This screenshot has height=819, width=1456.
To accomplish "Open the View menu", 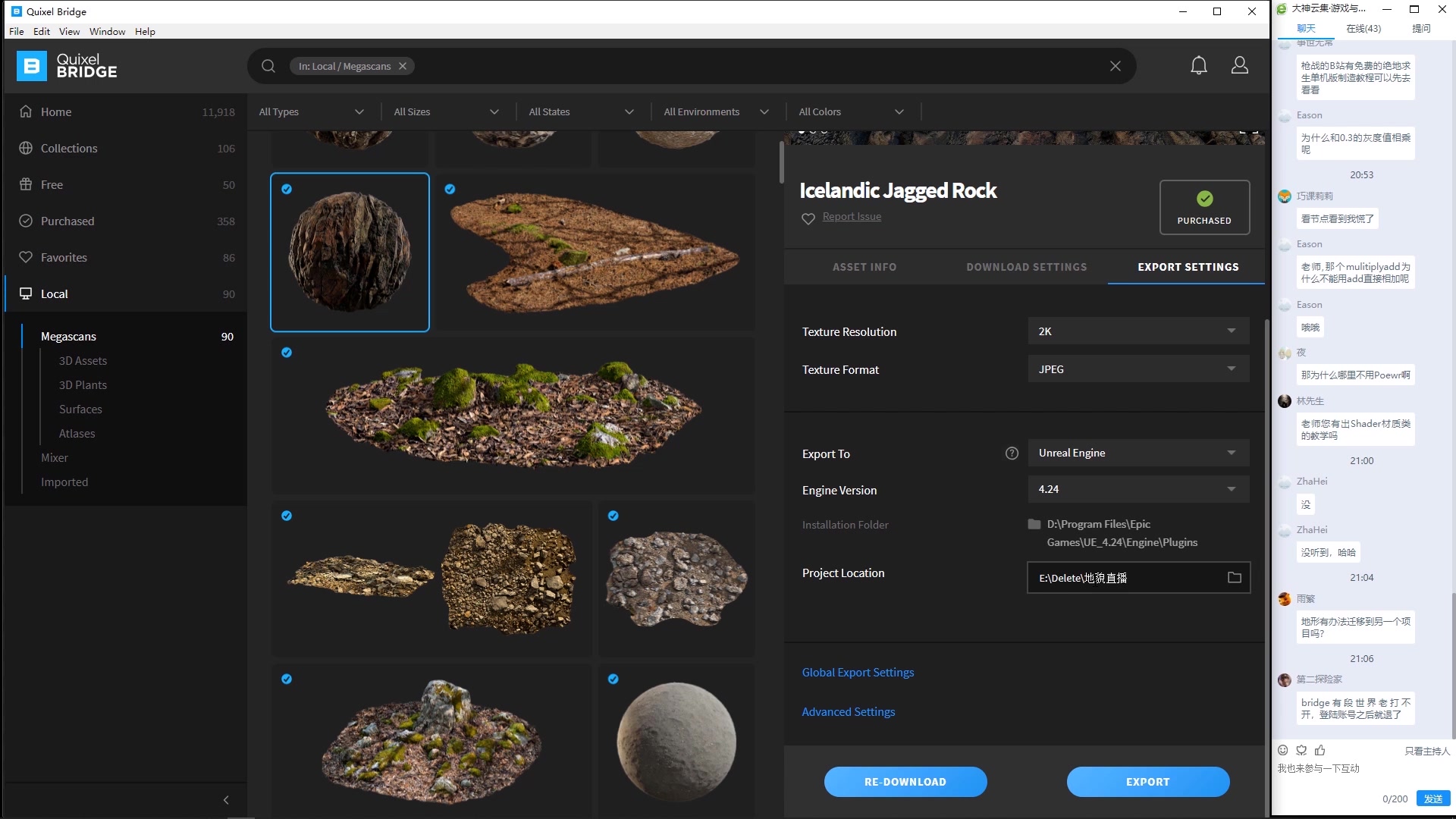I will (69, 31).
